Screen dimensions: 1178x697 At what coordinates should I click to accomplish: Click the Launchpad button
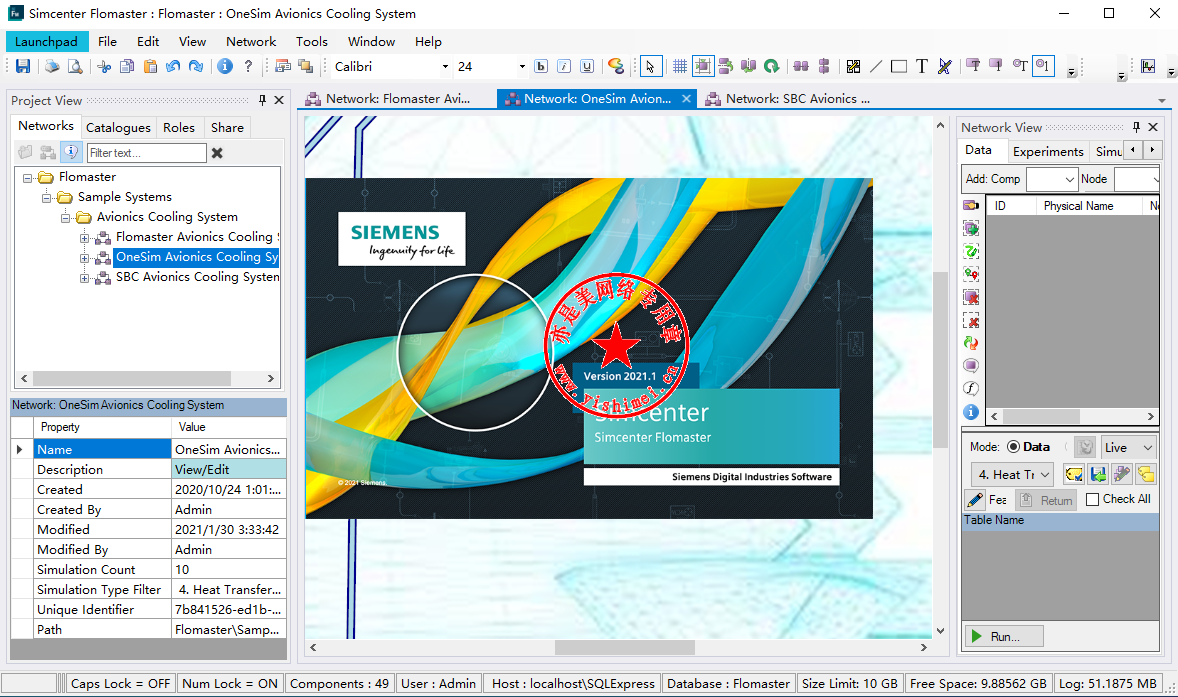(x=47, y=42)
